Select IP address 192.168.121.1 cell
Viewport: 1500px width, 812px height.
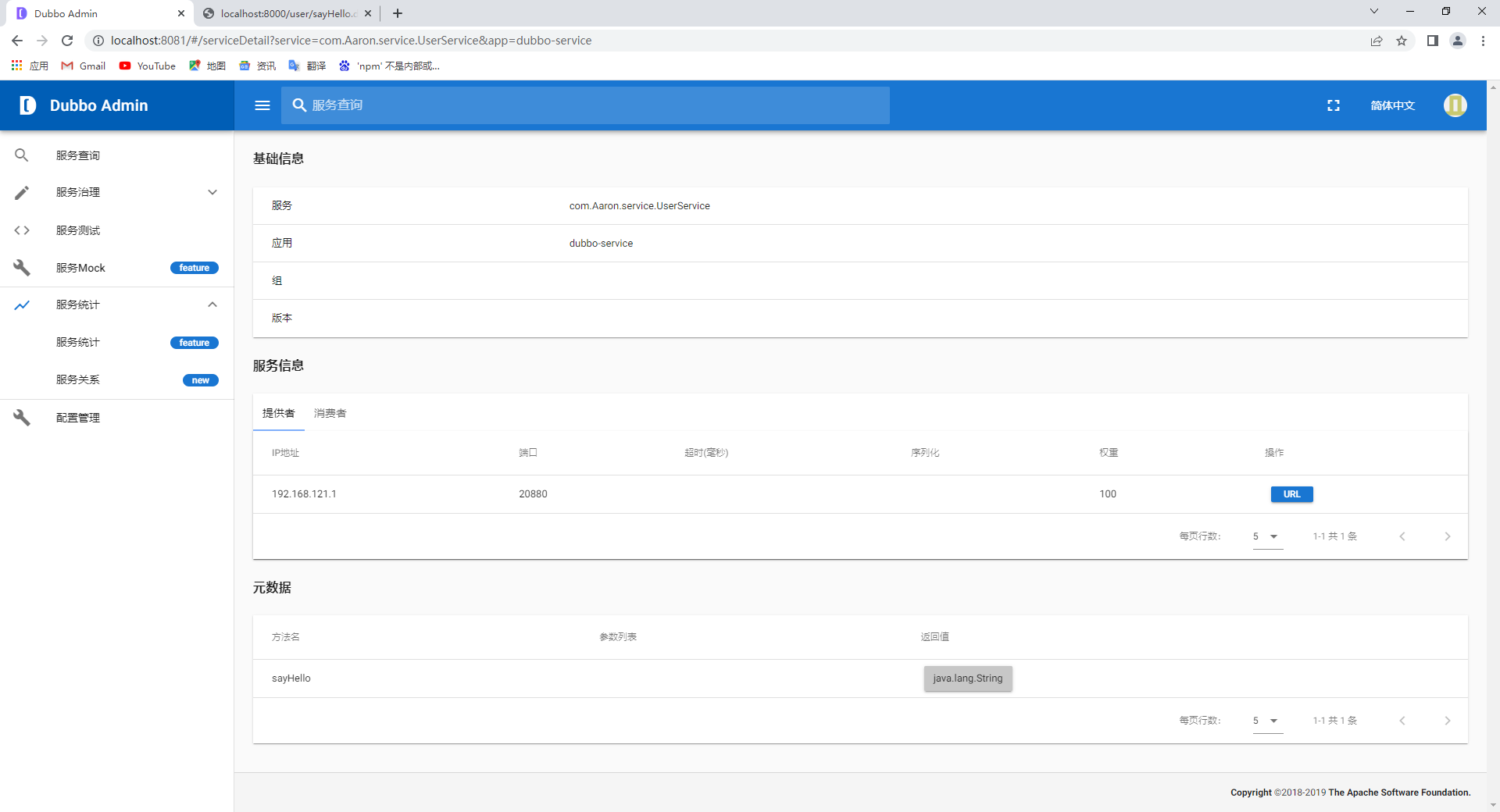[304, 494]
